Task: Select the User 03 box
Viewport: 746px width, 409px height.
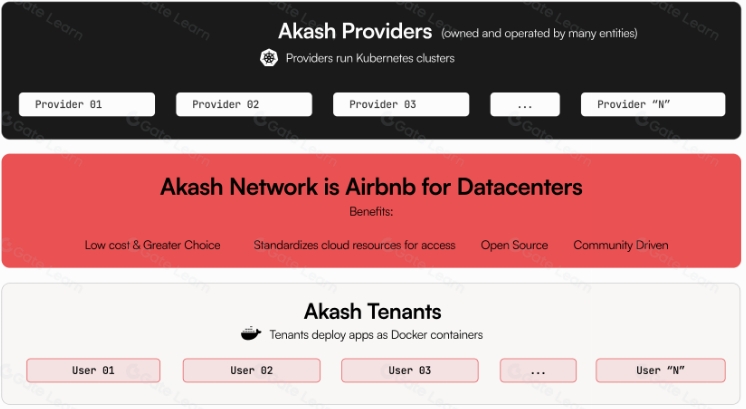Action: pos(410,370)
